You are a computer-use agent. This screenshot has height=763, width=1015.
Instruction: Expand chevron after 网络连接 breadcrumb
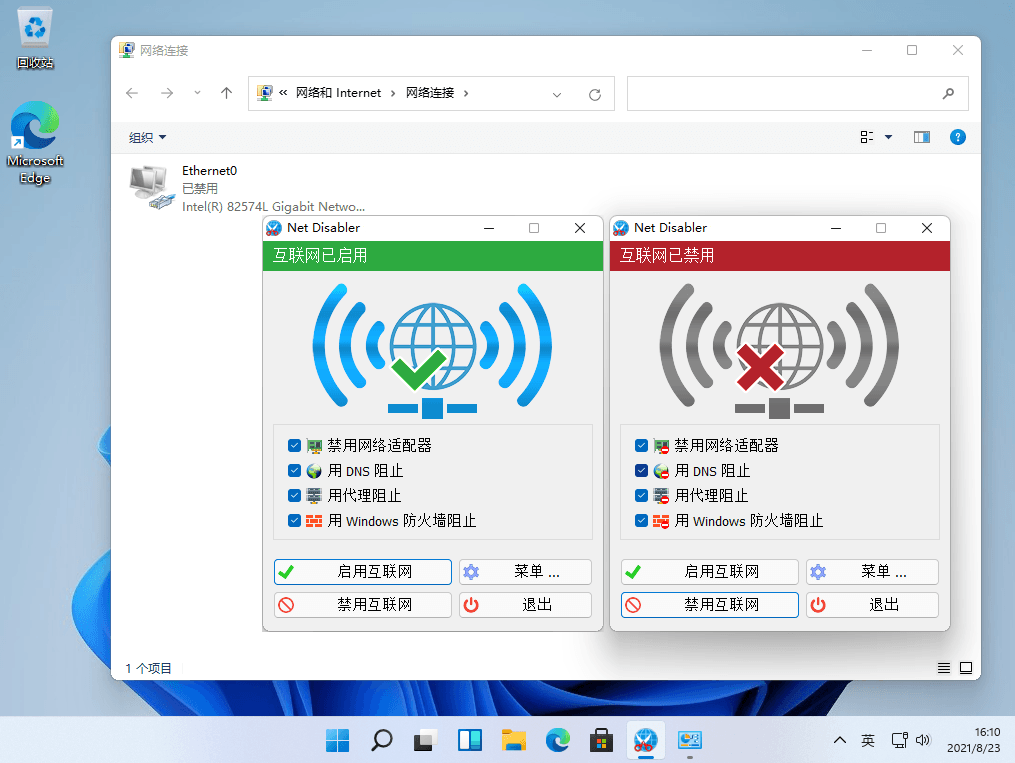coord(466,93)
